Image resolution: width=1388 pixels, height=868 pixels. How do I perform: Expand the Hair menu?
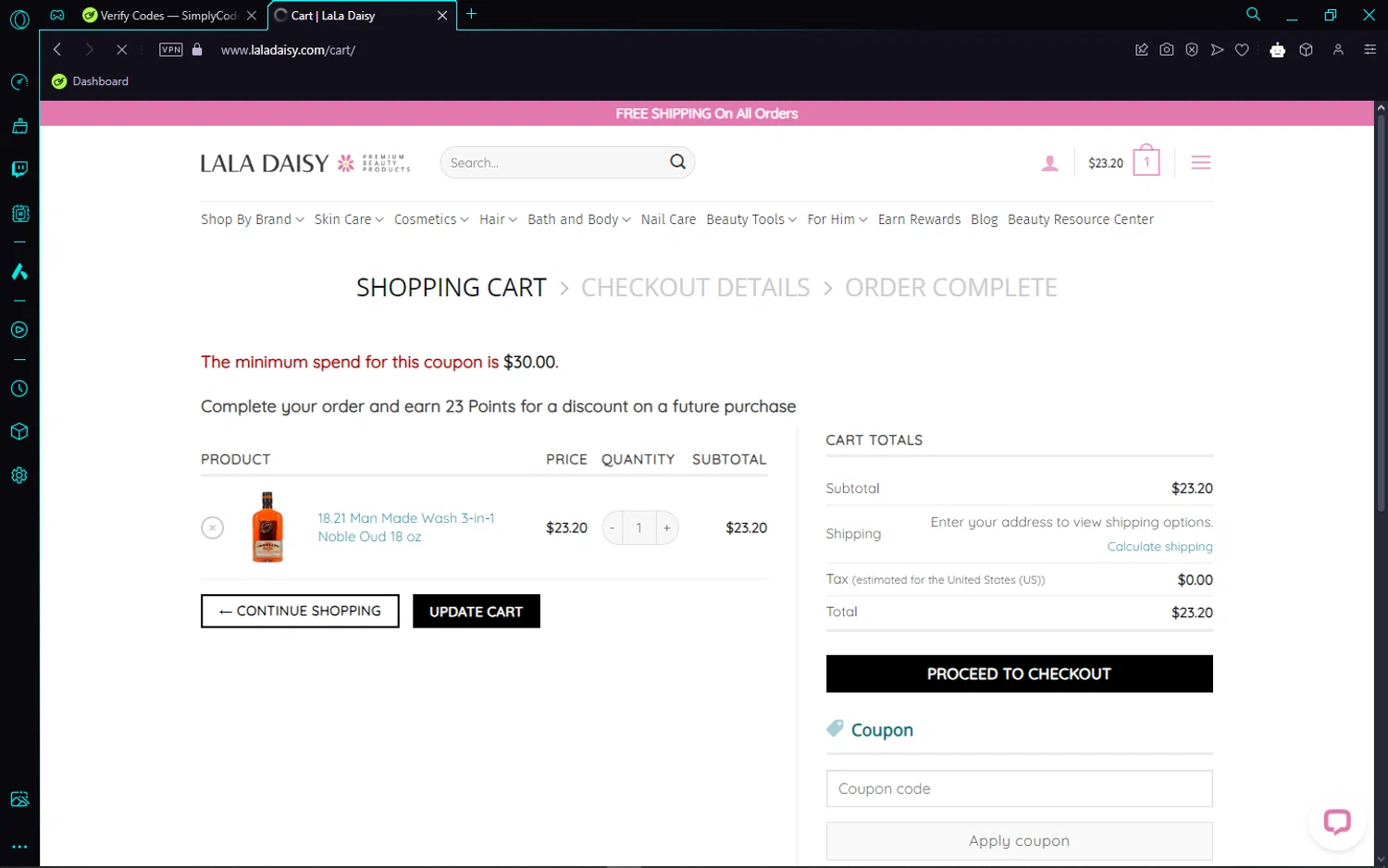(498, 219)
